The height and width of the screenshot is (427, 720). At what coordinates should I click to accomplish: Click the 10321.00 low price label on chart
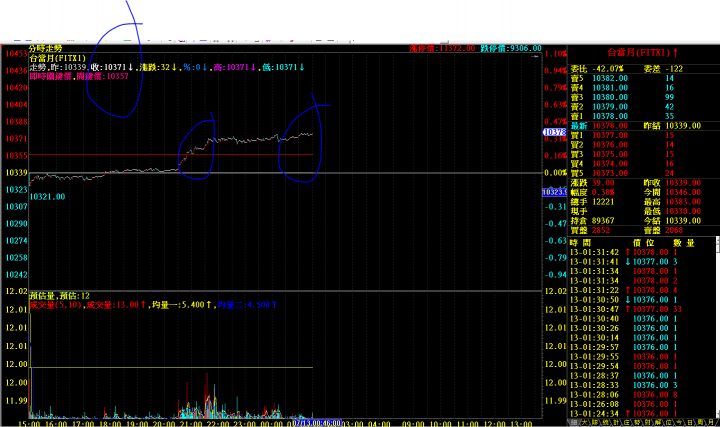click(47, 197)
